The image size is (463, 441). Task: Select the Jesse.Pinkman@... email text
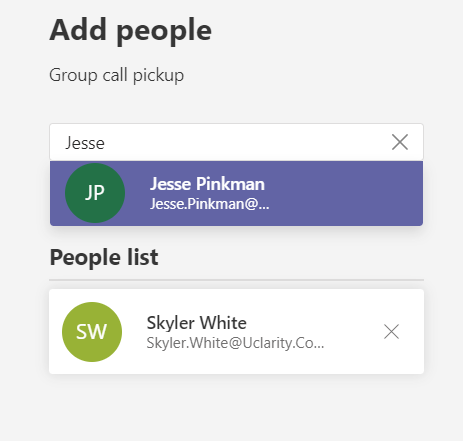(209, 204)
